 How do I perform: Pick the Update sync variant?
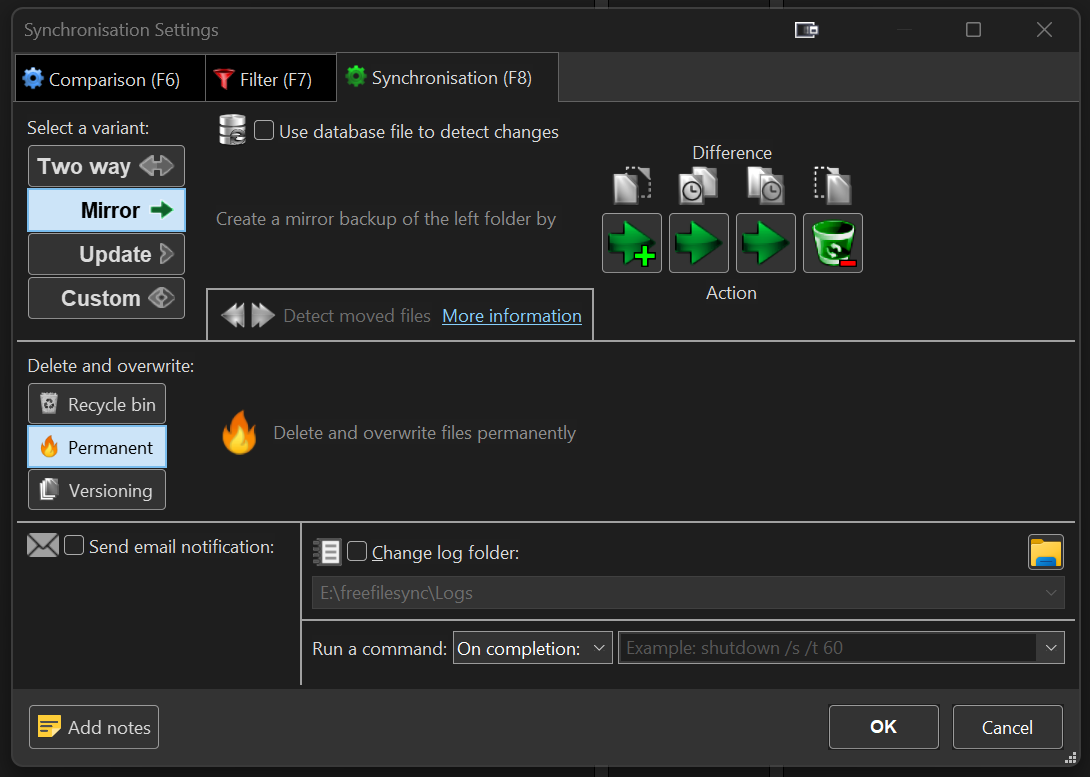point(106,254)
